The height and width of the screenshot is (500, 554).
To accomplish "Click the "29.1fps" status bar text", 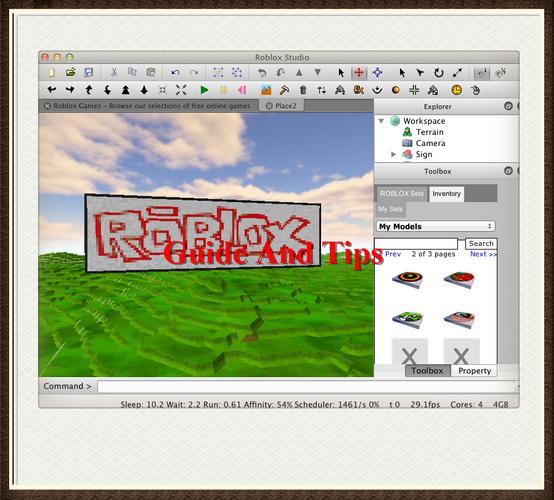I will point(425,405).
